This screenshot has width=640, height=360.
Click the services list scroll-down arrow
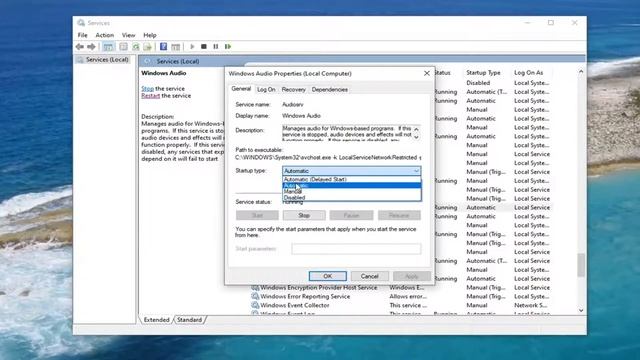tap(581, 311)
